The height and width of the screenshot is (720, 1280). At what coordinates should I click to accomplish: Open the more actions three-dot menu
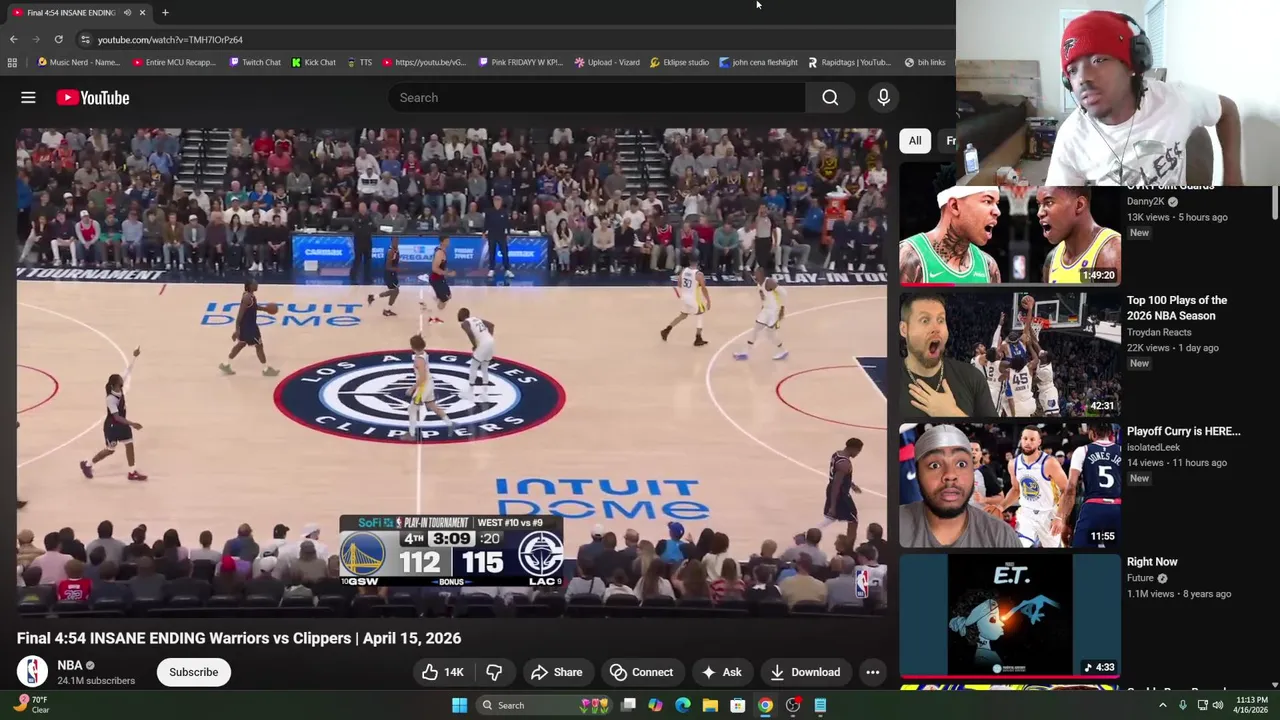872,672
